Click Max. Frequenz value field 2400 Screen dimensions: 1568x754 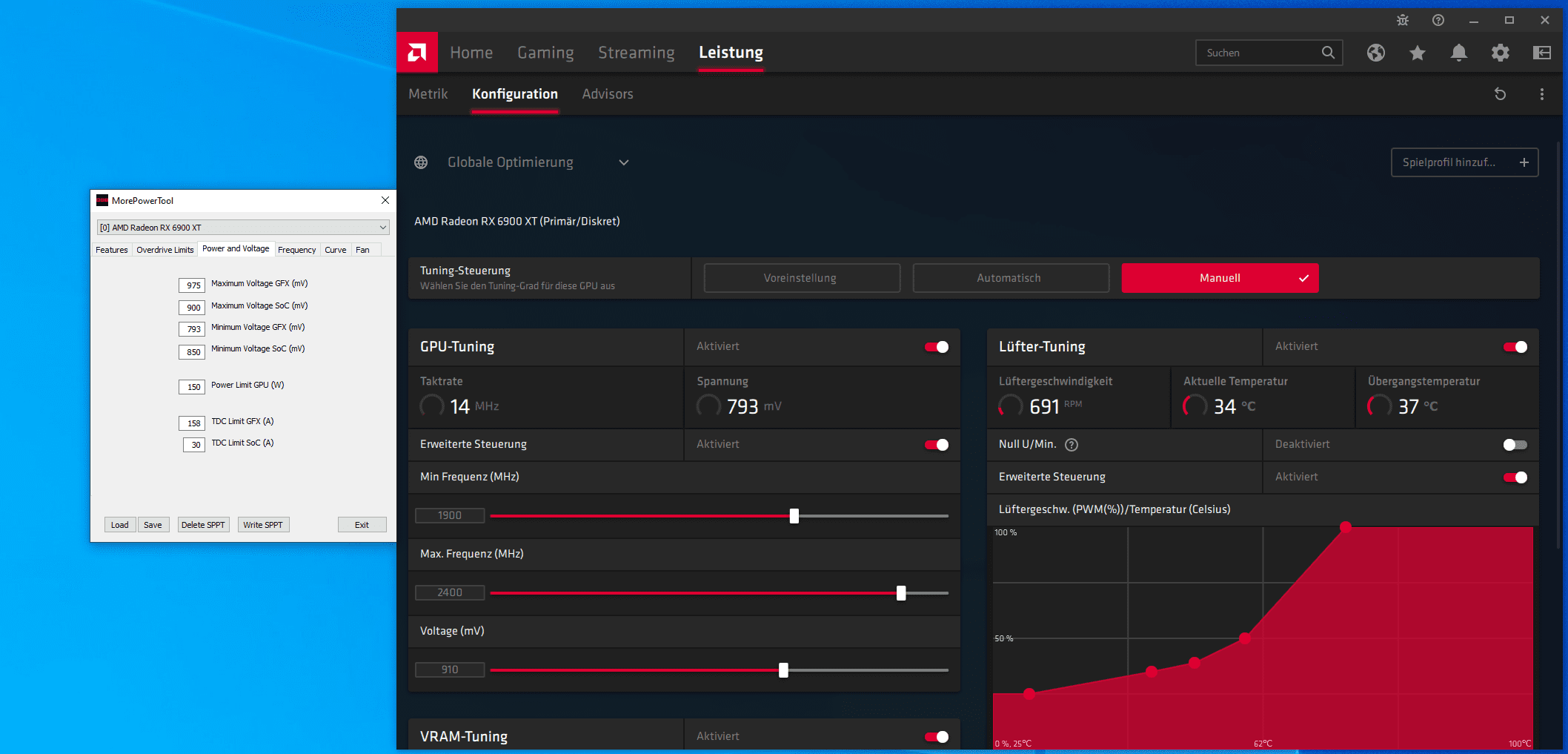click(x=450, y=593)
